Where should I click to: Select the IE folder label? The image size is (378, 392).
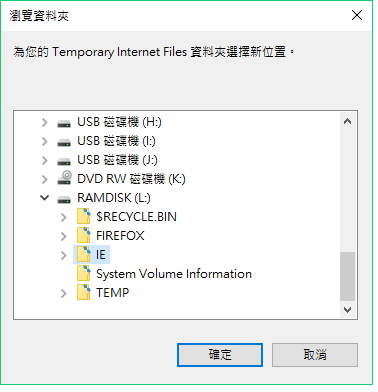click(x=101, y=255)
